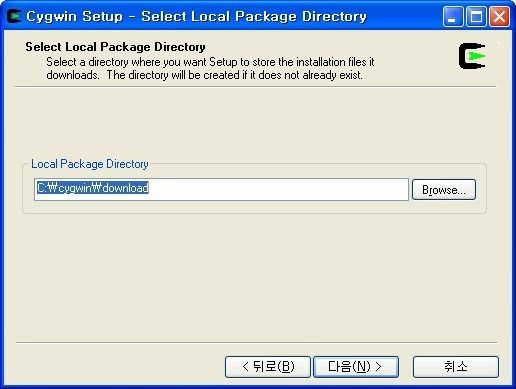The image size is (516, 389).
Task: Click the Cygwin icon in title bar
Action: click(x=14, y=16)
